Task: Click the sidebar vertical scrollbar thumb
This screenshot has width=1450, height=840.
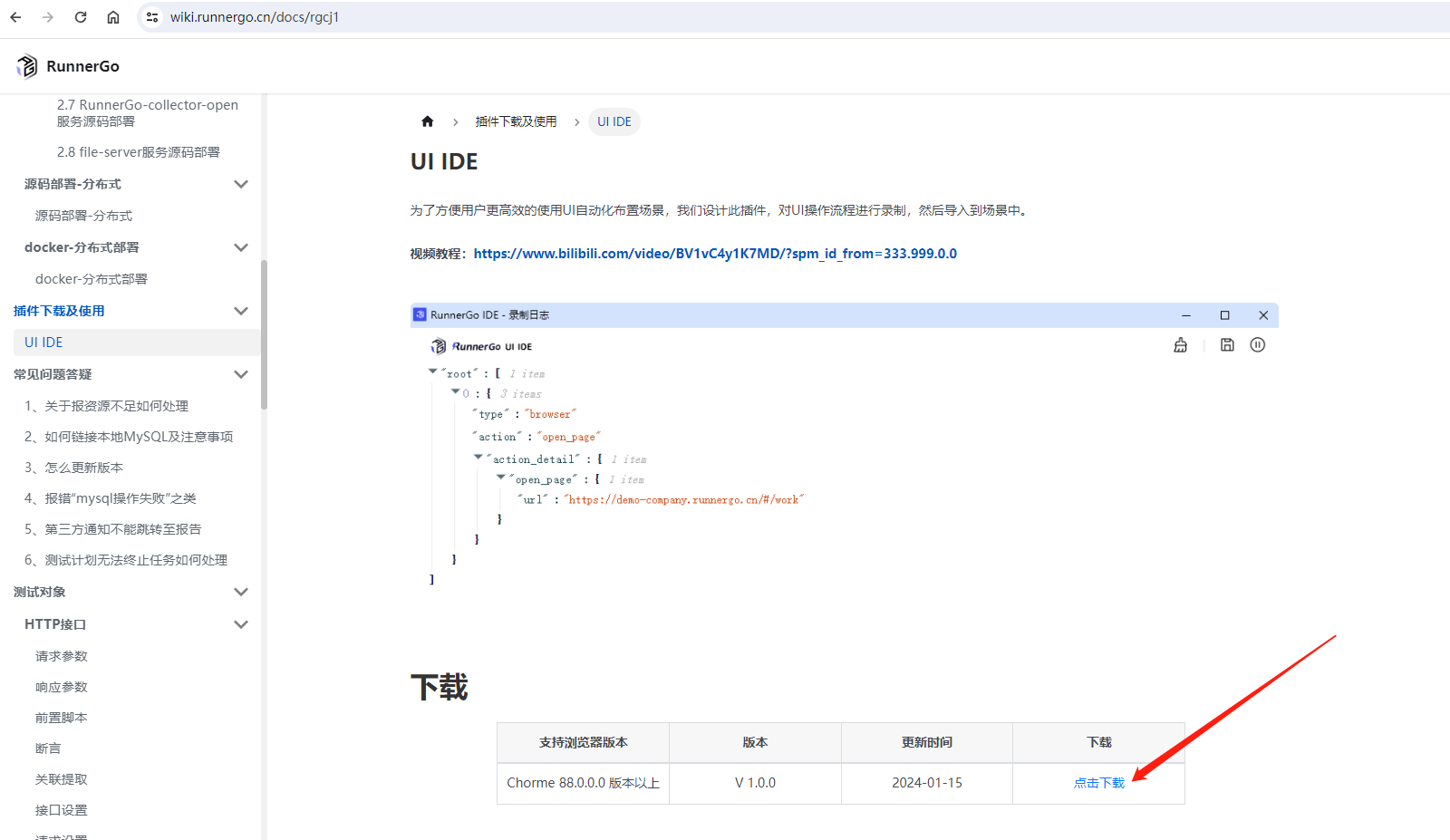Action: coord(264,335)
